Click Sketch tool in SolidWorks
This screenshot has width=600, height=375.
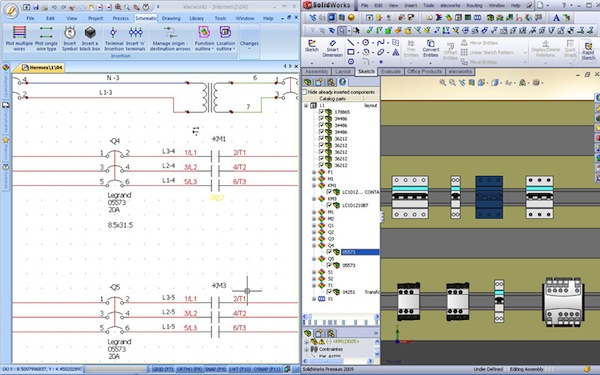tap(312, 46)
